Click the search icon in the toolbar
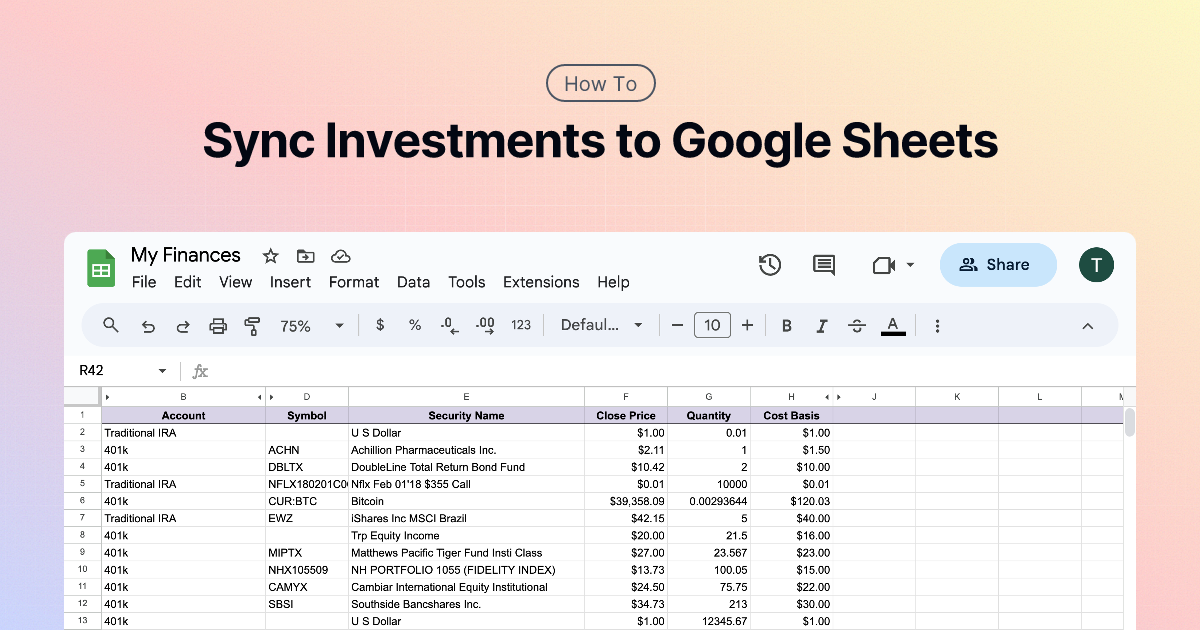Image resolution: width=1200 pixels, height=630 pixels. [110, 325]
